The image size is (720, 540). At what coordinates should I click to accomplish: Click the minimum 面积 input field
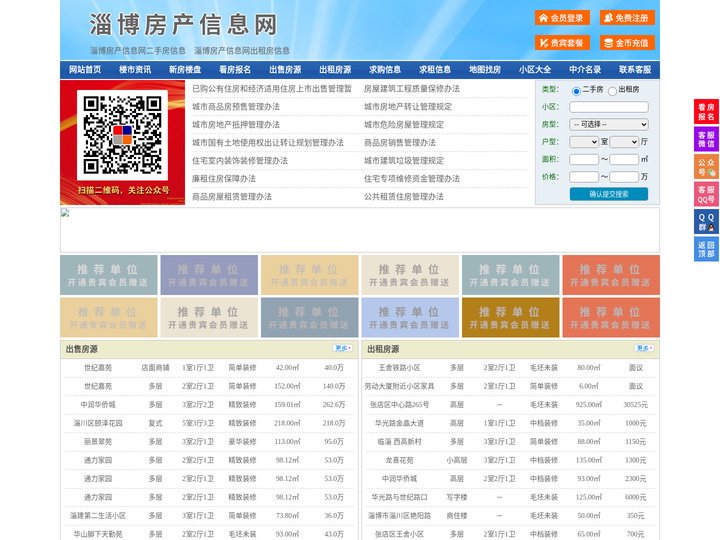coord(584,159)
